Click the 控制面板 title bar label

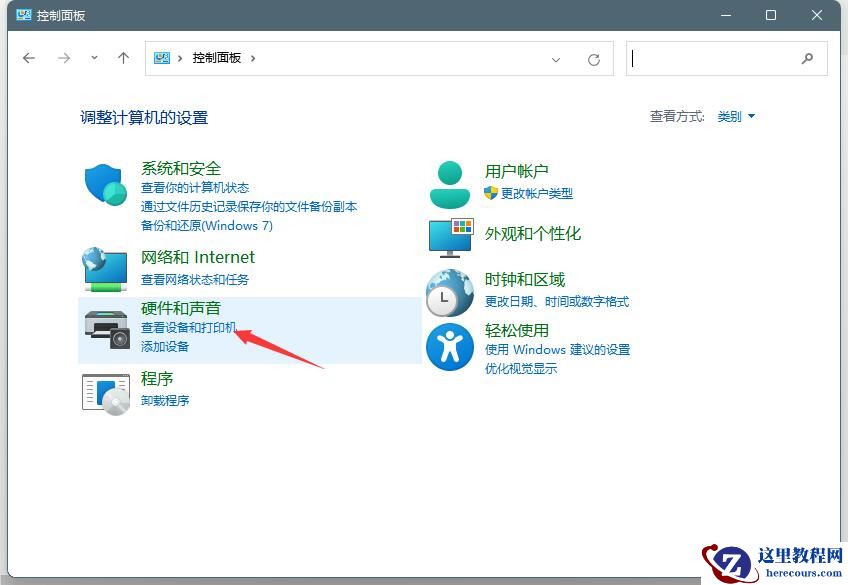click(x=60, y=15)
